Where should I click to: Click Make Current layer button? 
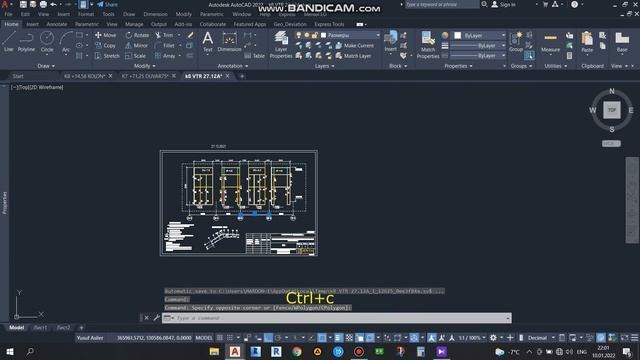tap(355, 45)
